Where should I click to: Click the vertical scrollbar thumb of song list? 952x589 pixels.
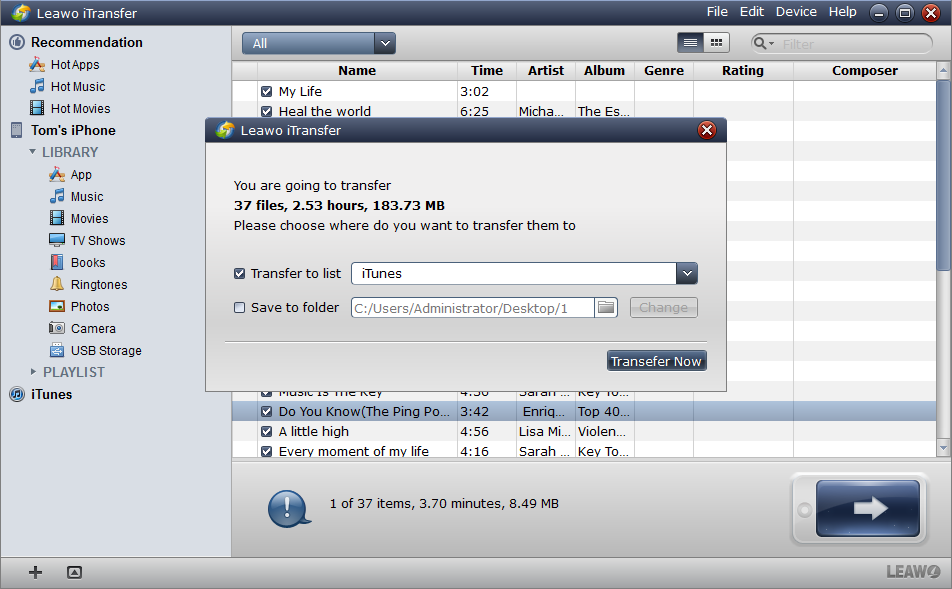point(943,175)
